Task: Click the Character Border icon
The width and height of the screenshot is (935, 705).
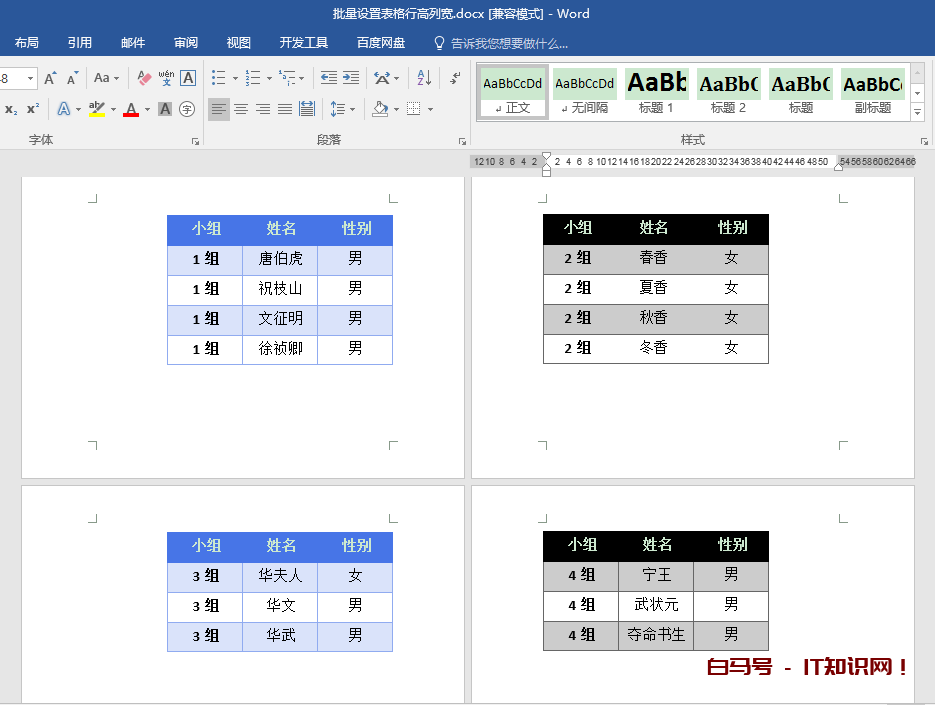Action: pyautogui.click(x=187, y=78)
